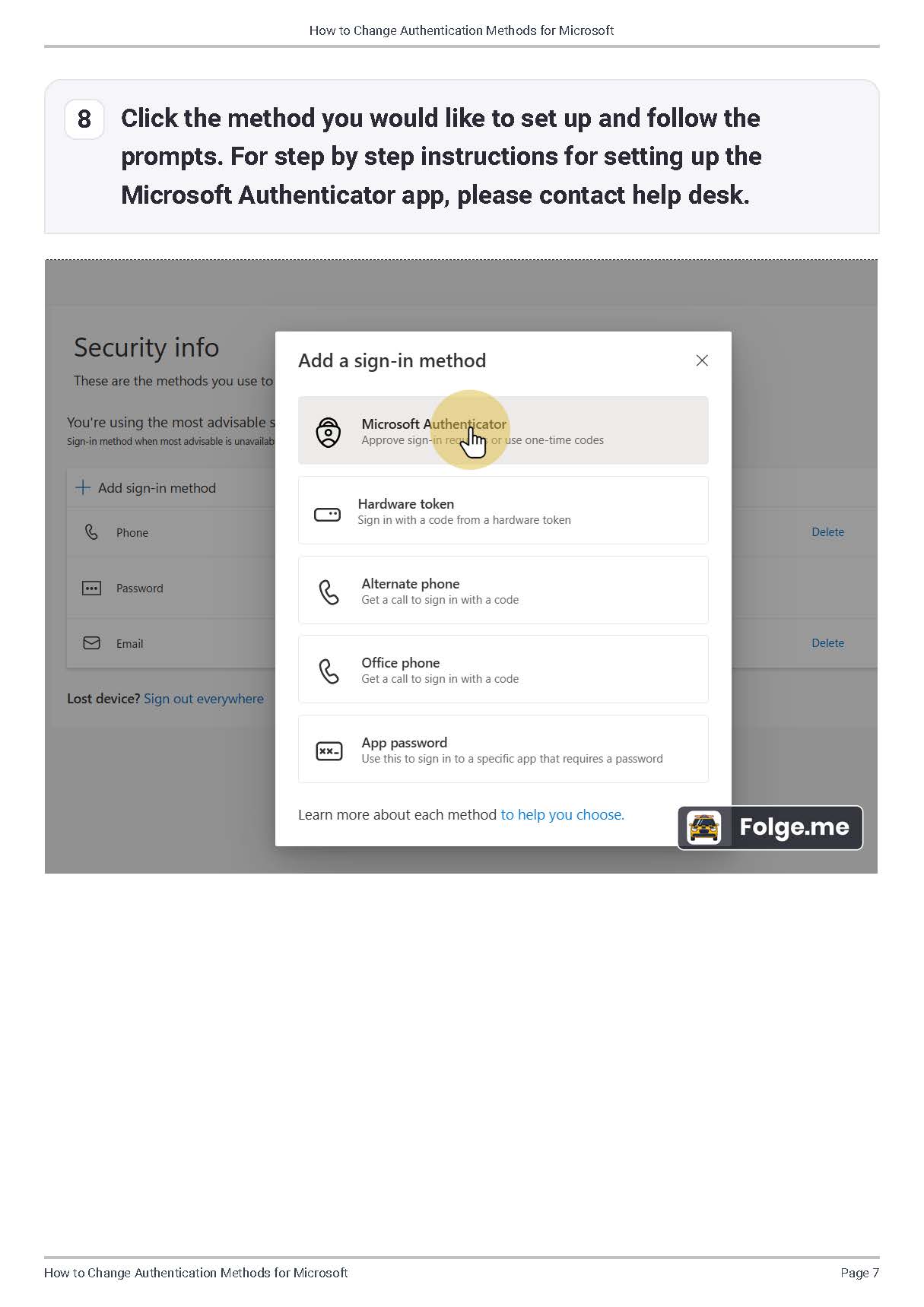Delete the Phone sign-in method

click(x=827, y=532)
